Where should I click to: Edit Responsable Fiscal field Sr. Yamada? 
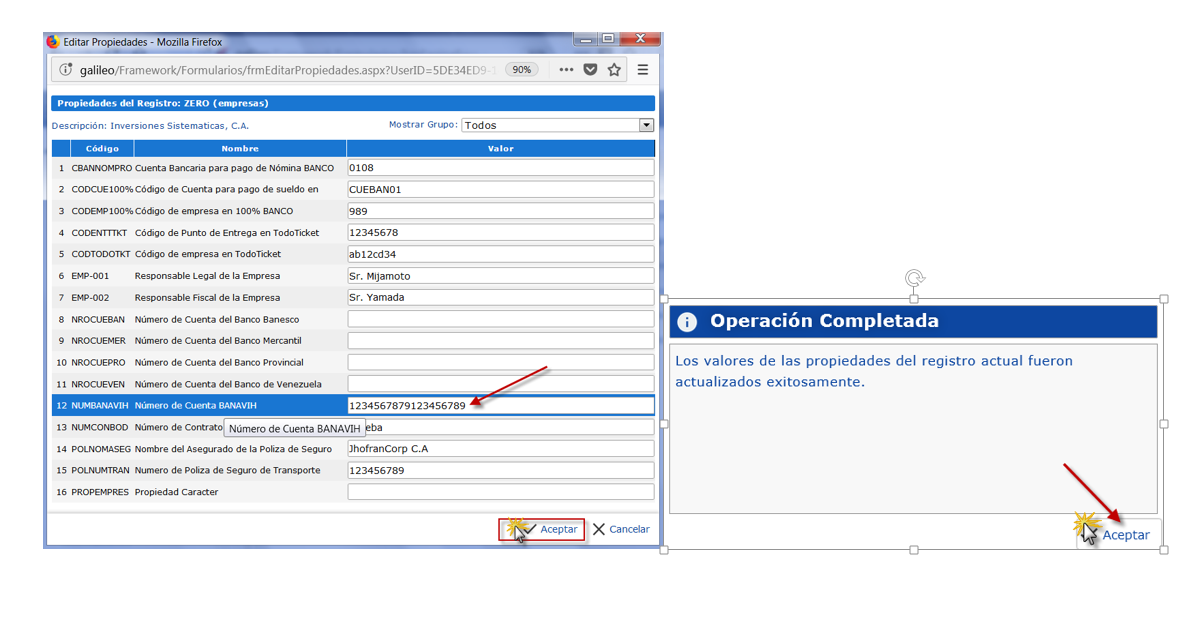pyautogui.click(x=500, y=297)
